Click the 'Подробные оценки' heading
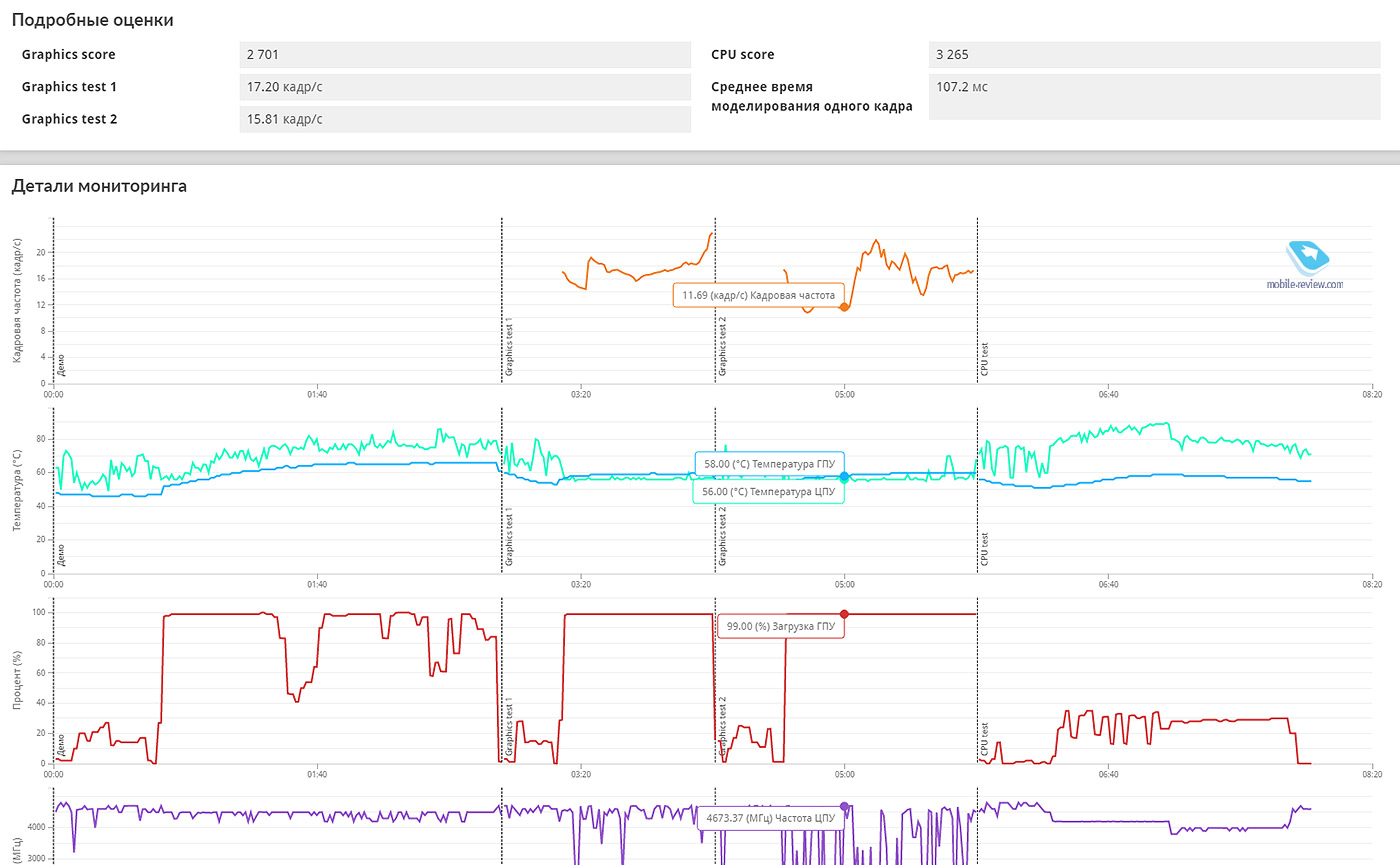This screenshot has height=865, width=1400. coord(92,20)
